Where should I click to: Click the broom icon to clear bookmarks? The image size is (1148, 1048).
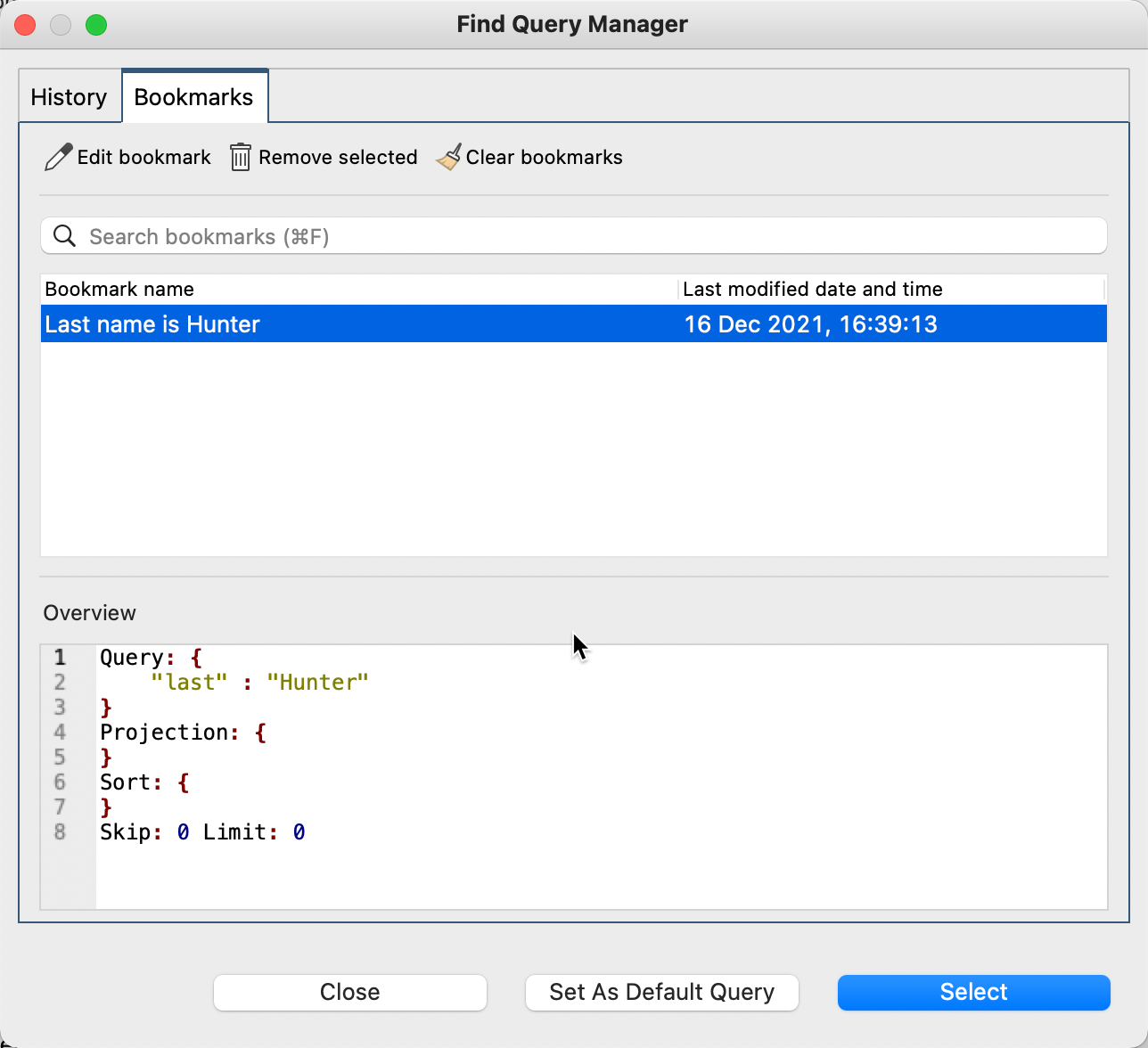pyautogui.click(x=448, y=158)
